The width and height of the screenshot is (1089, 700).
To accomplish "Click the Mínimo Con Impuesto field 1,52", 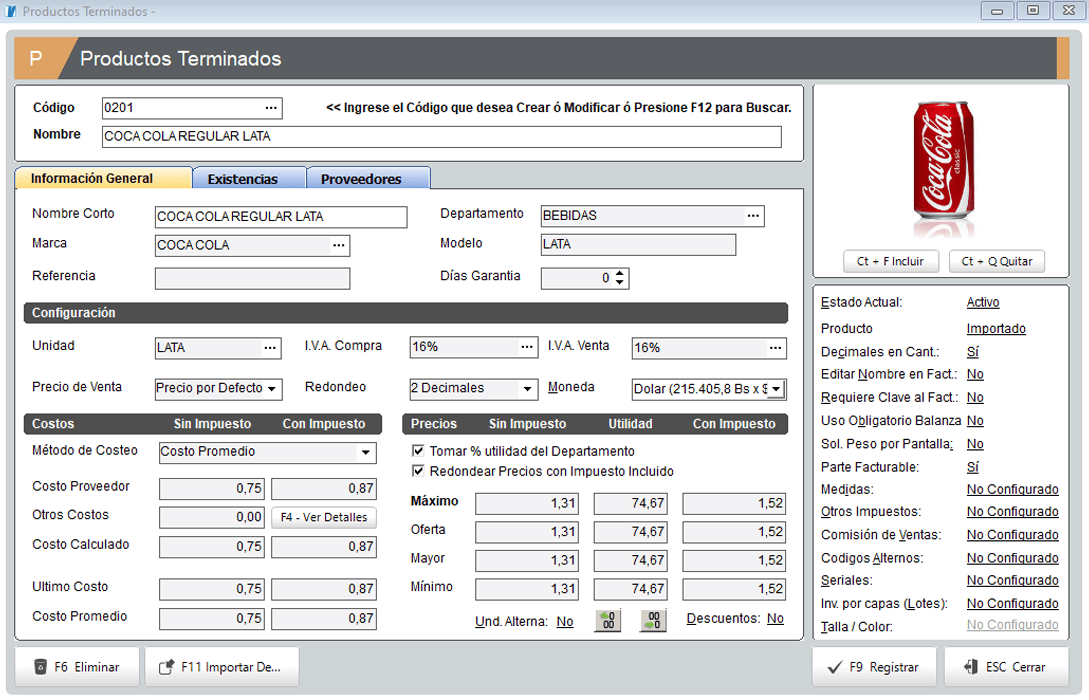I will tap(734, 589).
